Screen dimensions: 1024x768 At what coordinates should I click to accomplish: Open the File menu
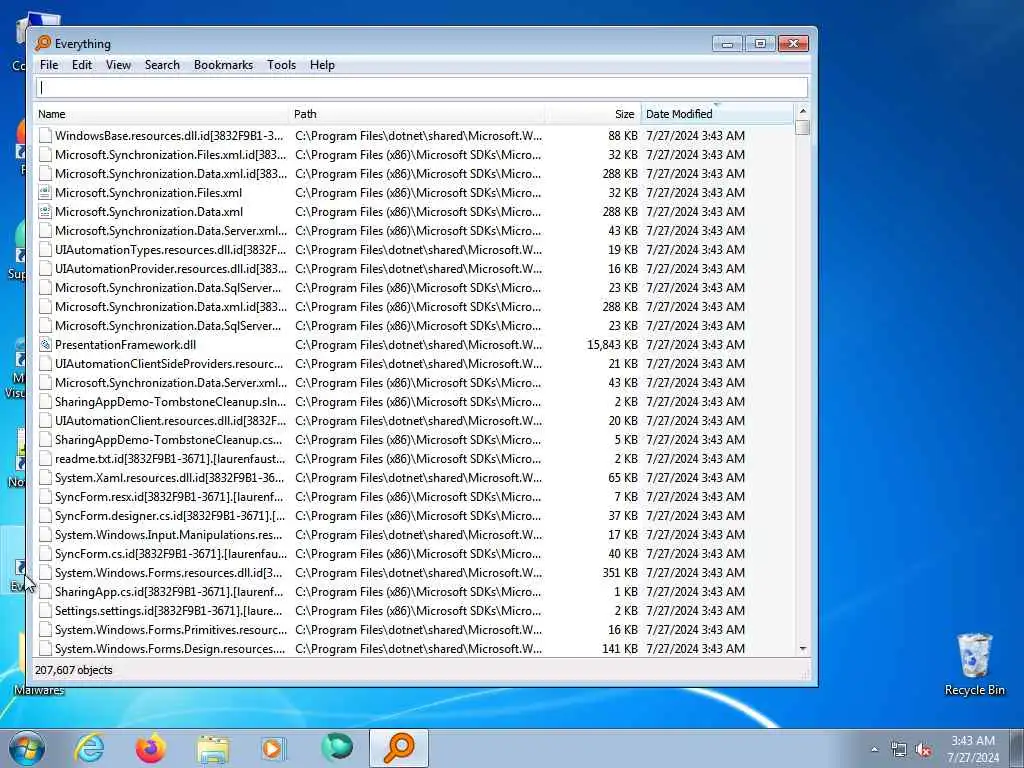tap(49, 65)
